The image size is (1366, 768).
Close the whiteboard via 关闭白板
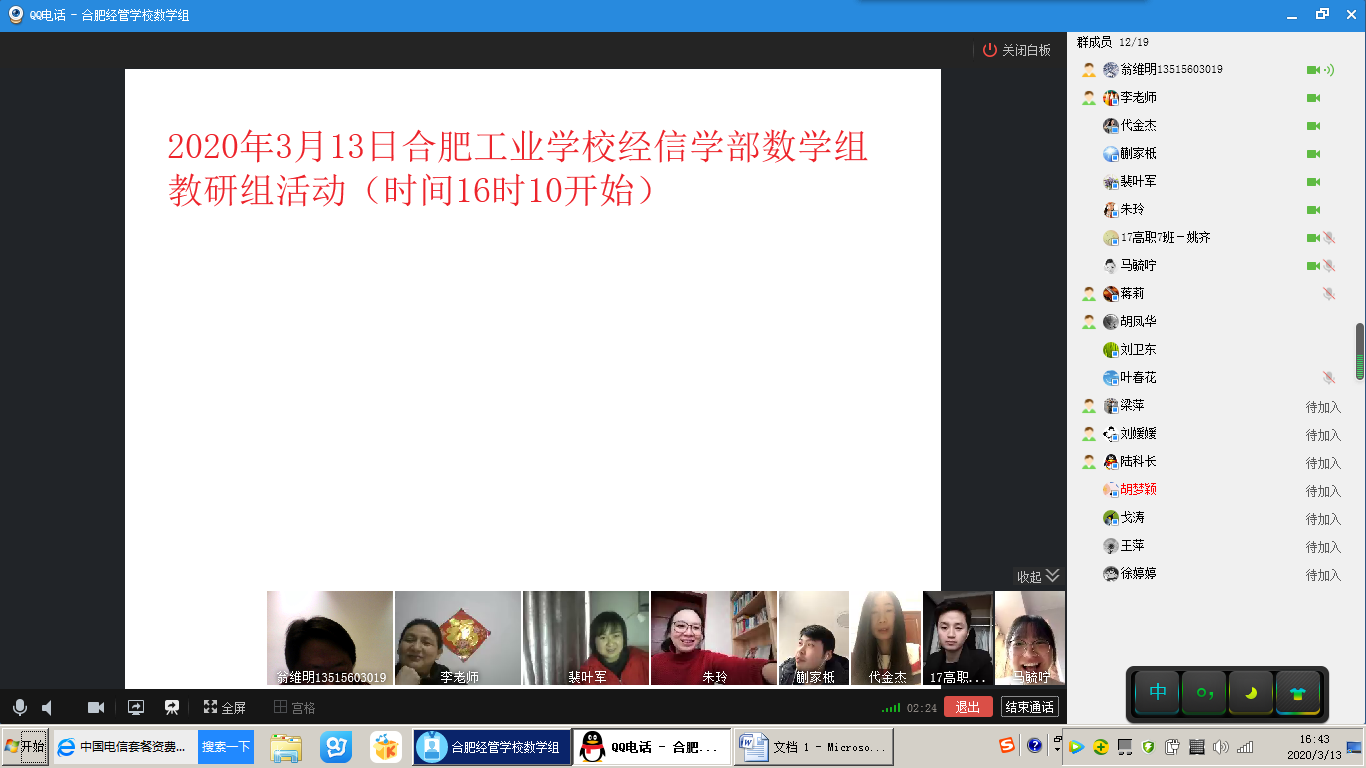point(1017,50)
